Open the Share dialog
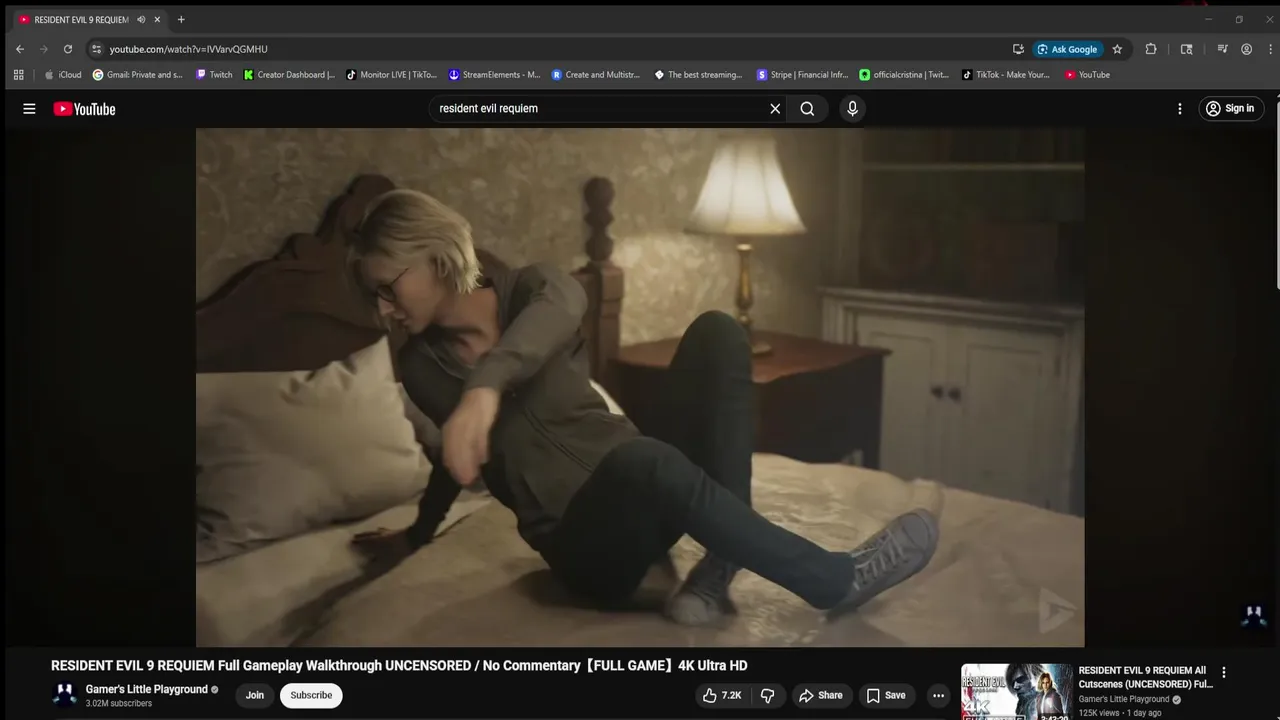The width and height of the screenshot is (1280, 720). (820, 696)
